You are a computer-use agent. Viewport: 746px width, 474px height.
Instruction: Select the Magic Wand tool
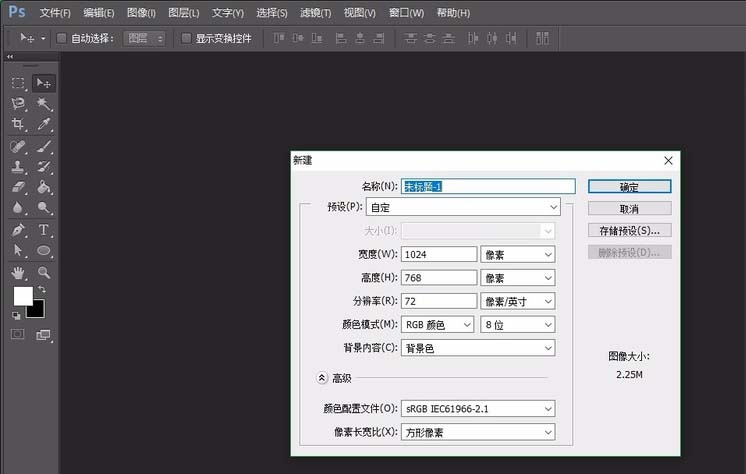pyautogui.click(x=44, y=104)
